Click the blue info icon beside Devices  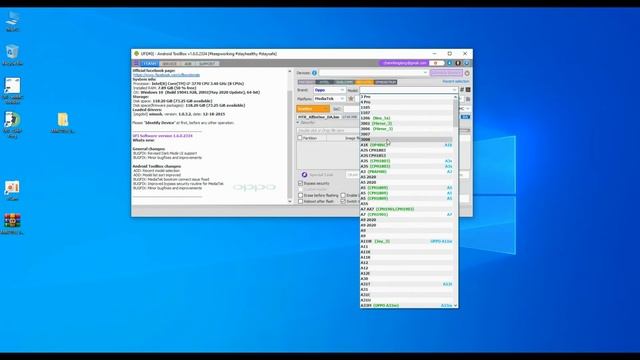pyautogui.click(x=314, y=73)
